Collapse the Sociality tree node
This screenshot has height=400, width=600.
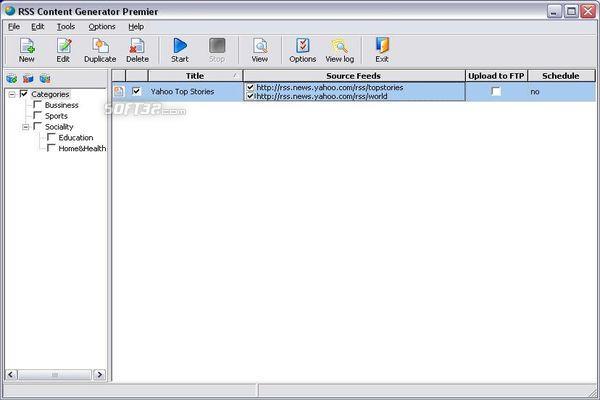[x=25, y=127]
